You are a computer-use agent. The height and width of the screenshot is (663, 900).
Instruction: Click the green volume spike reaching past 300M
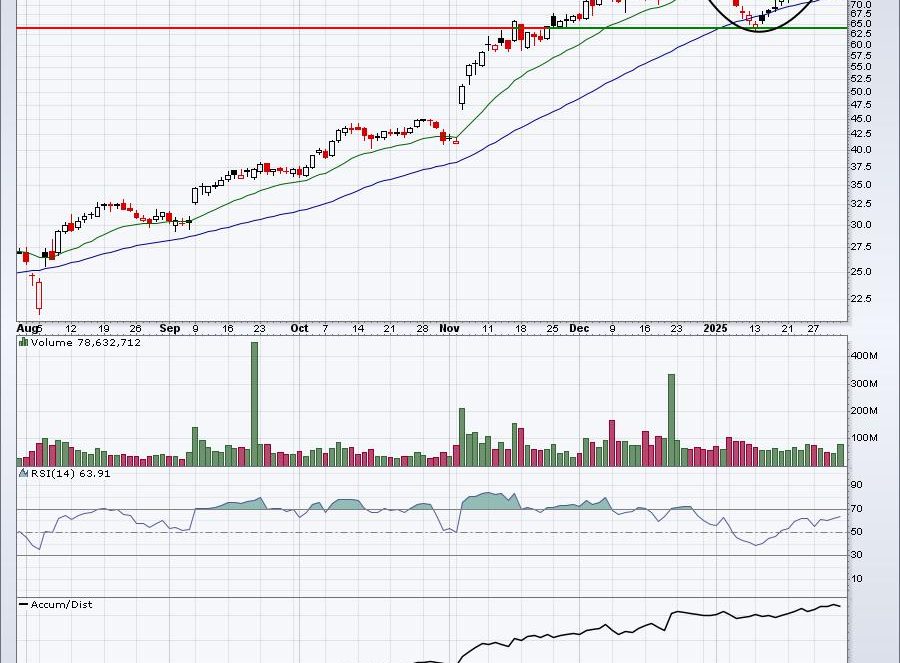tap(672, 420)
